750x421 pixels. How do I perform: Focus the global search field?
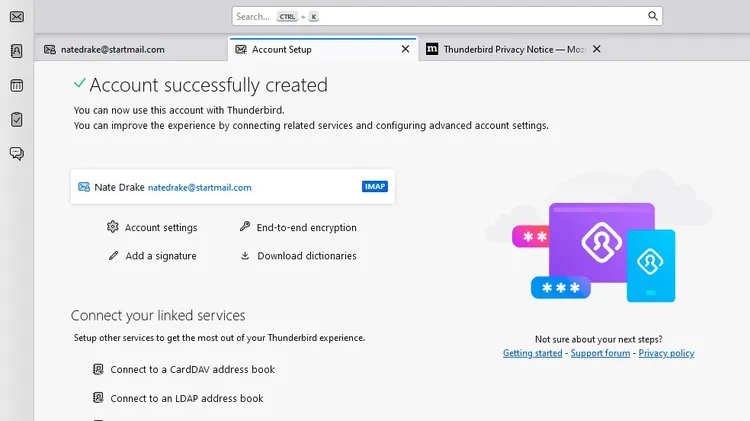click(447, 16)
